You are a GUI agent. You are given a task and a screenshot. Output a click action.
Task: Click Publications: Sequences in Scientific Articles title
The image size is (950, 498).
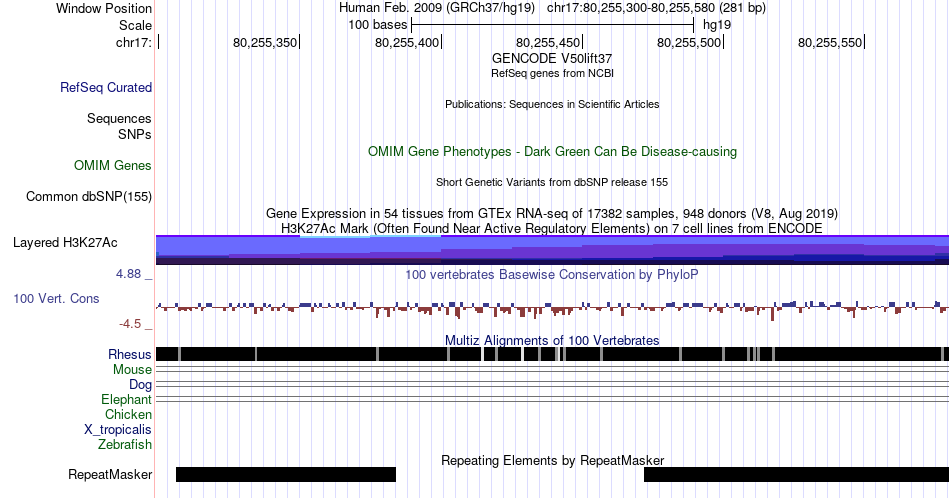click(x=552, y=104)
